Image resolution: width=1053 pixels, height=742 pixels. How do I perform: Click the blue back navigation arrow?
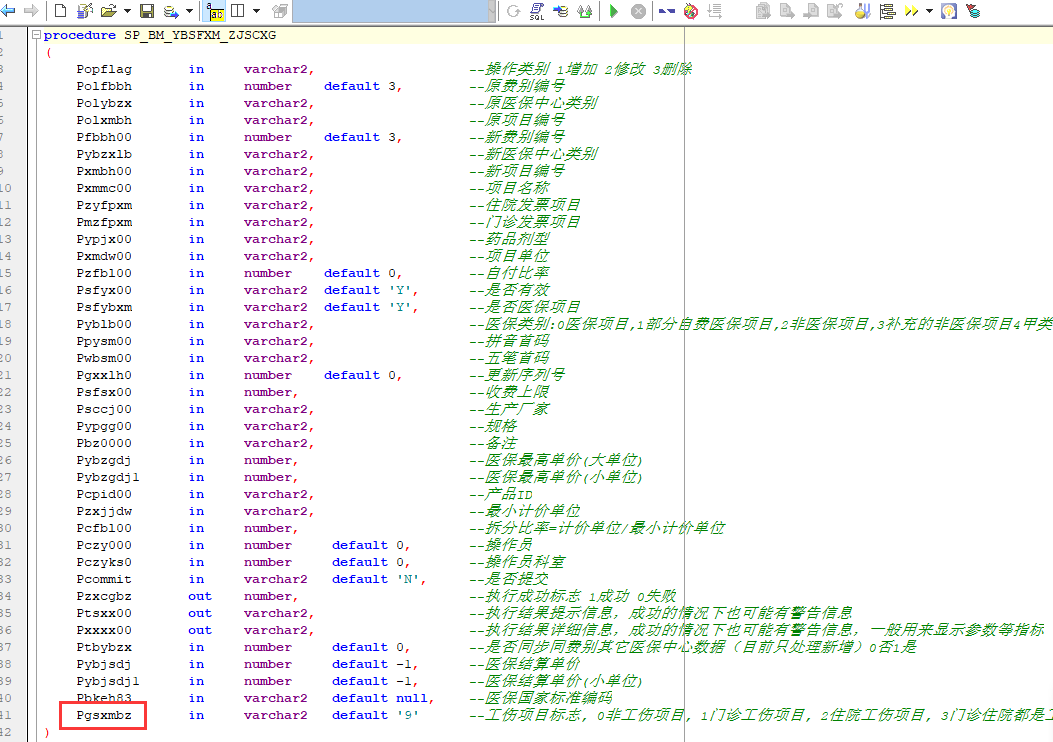[x=8, y=11]
